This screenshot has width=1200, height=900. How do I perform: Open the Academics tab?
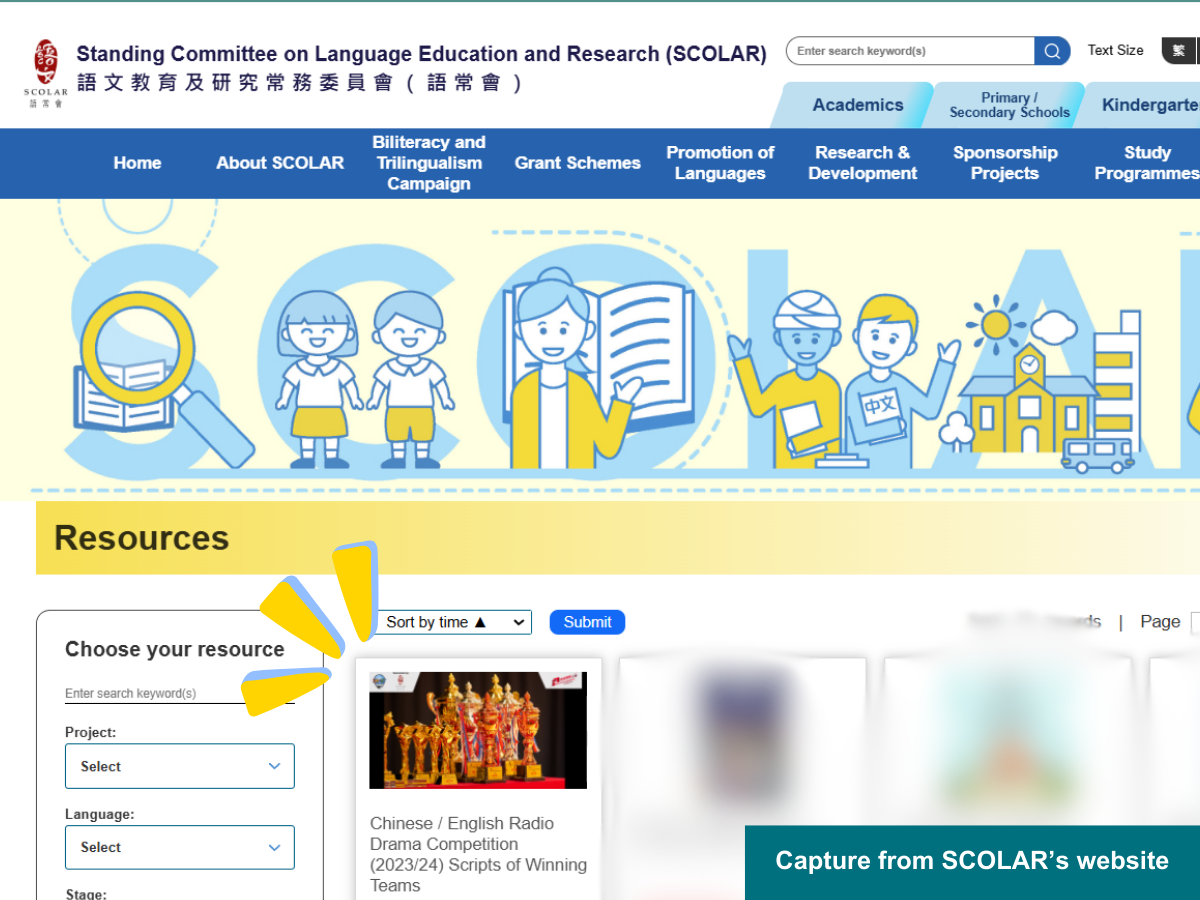click(x=857, y=105)
